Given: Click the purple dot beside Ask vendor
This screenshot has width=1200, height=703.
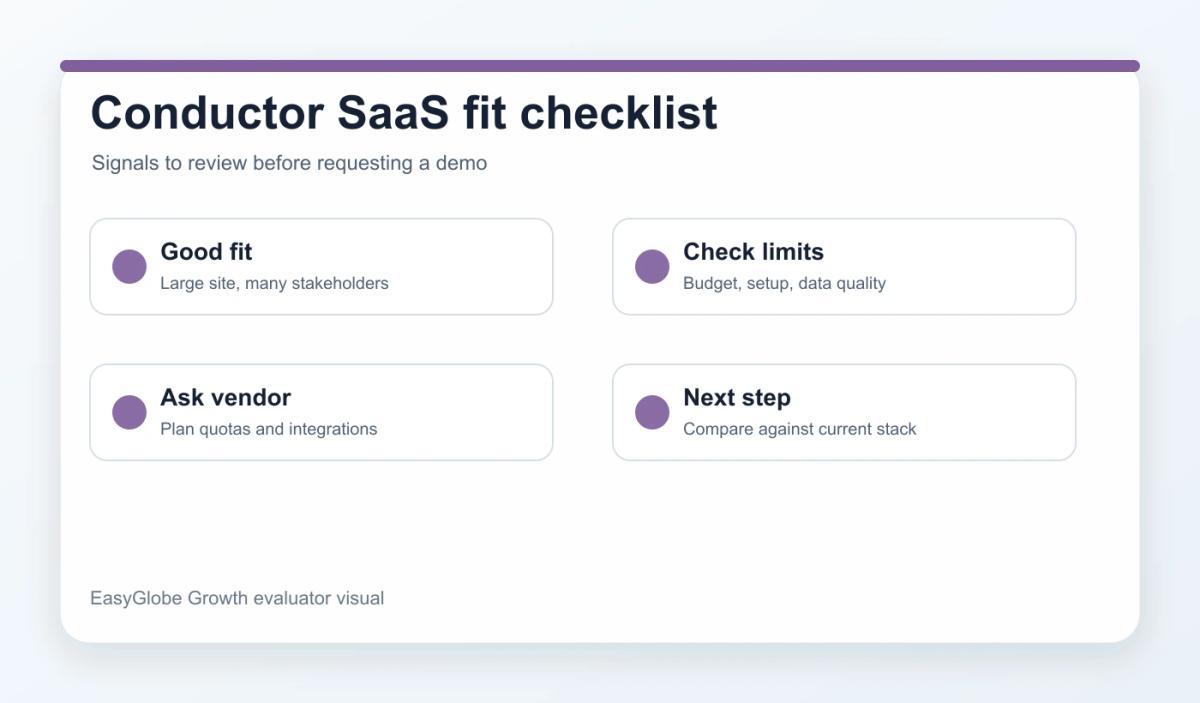Looking at the screenshot, I should point(129,412).
